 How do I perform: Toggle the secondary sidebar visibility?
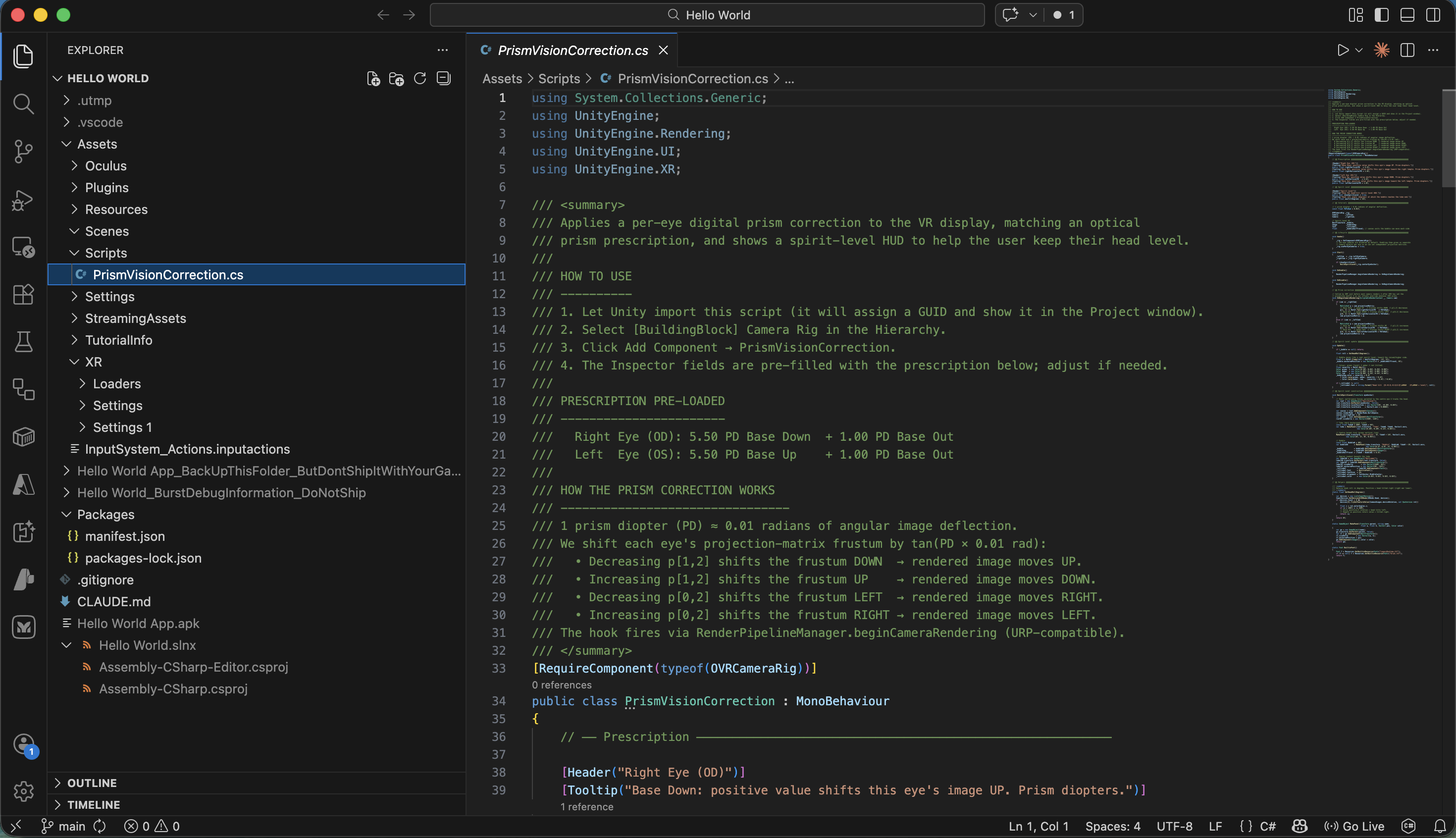pyautogui.click(x=1433, y=15)
